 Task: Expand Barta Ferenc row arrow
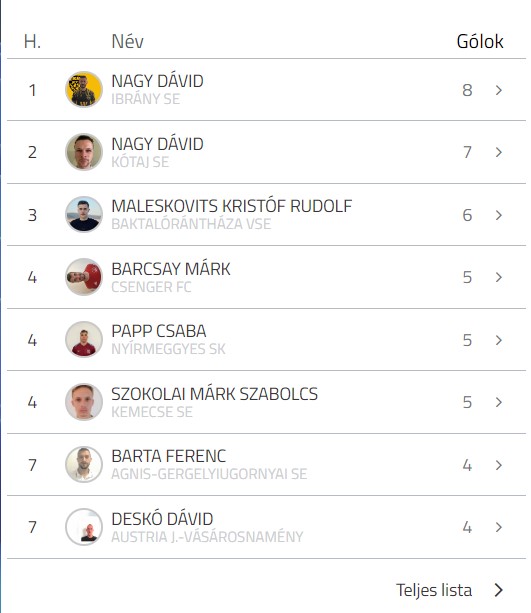(499, 465)
